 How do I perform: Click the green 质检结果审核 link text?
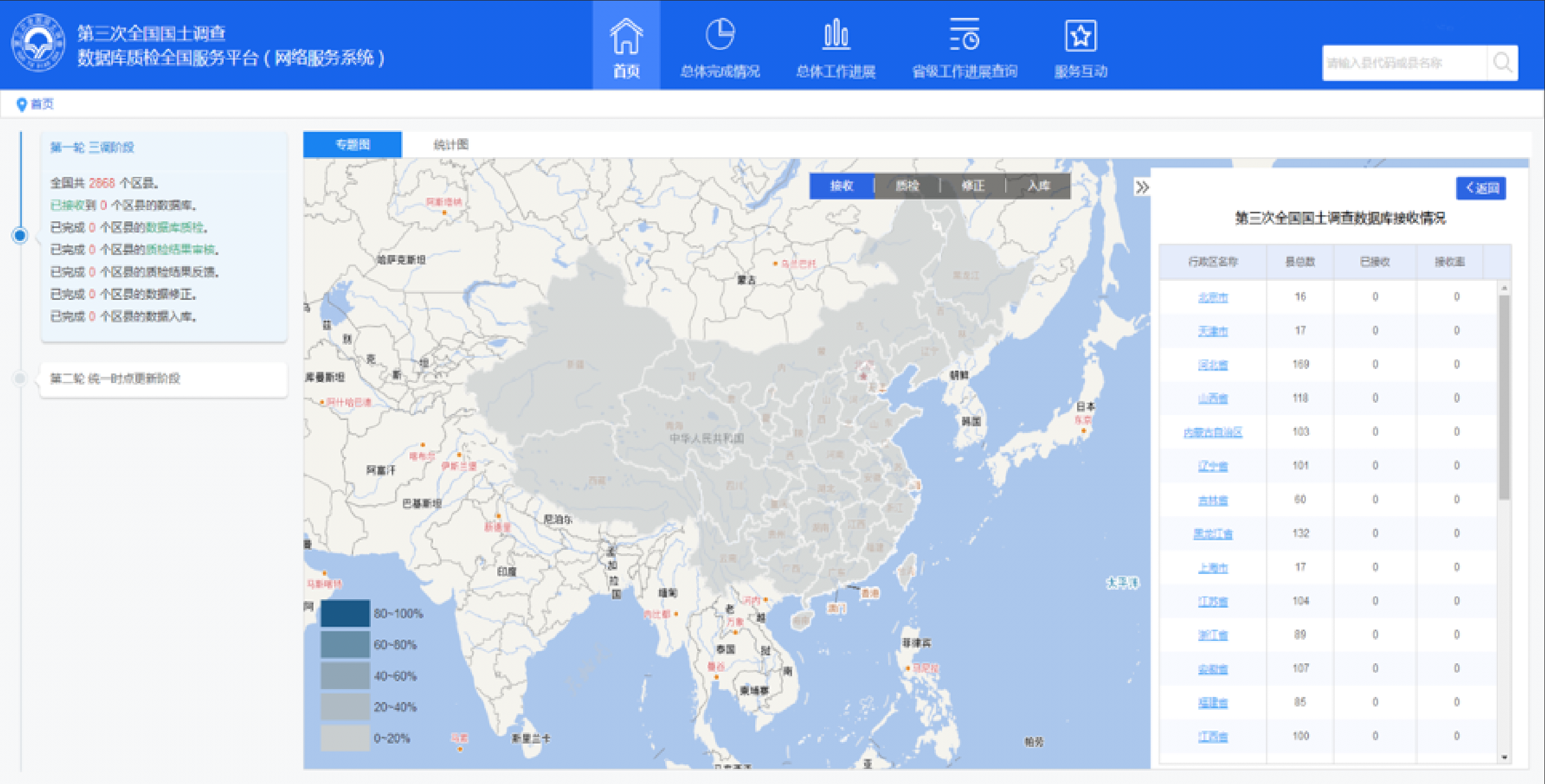coord(180,249)
